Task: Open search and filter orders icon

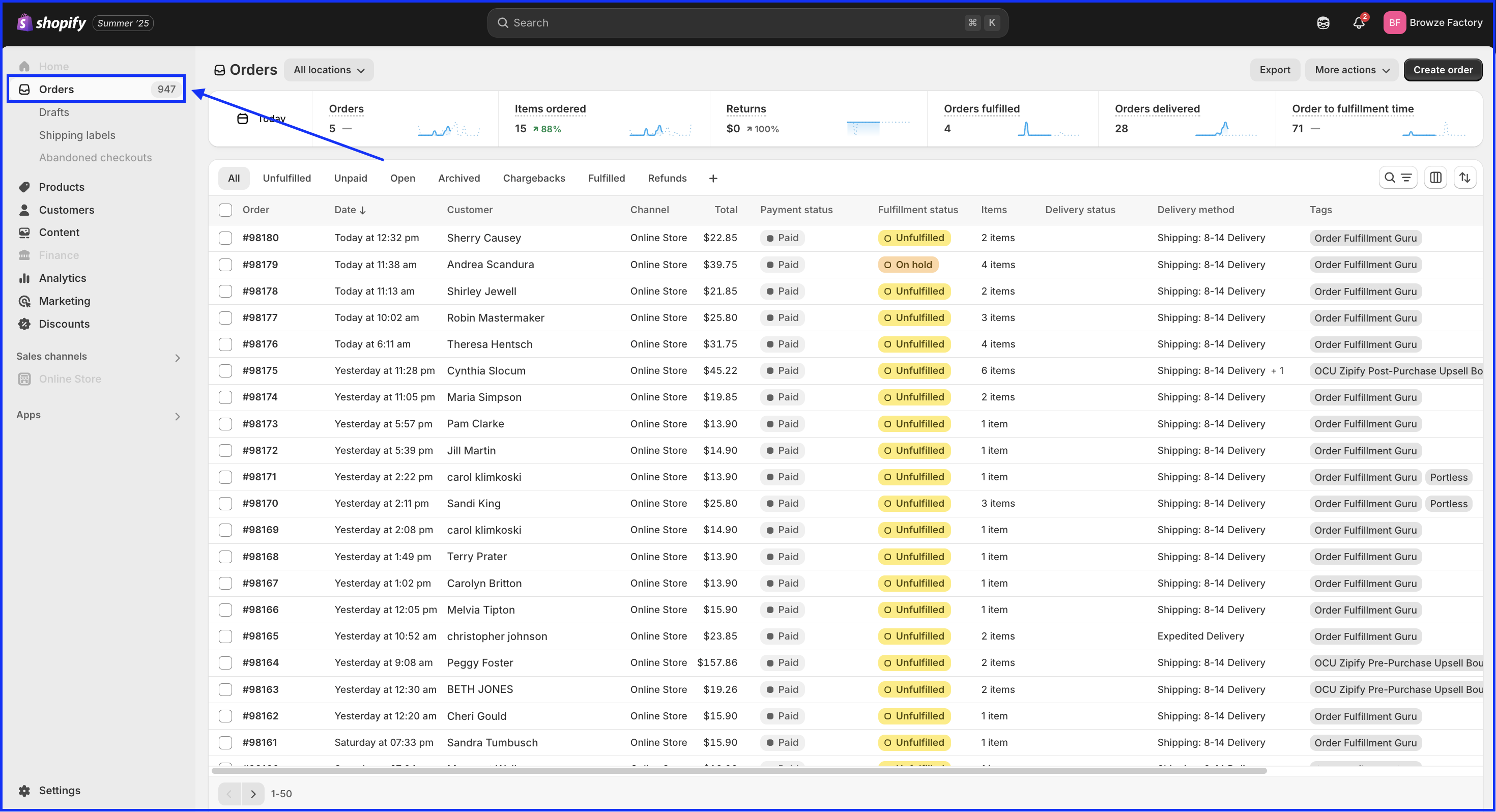Action: pos(1398,178)
